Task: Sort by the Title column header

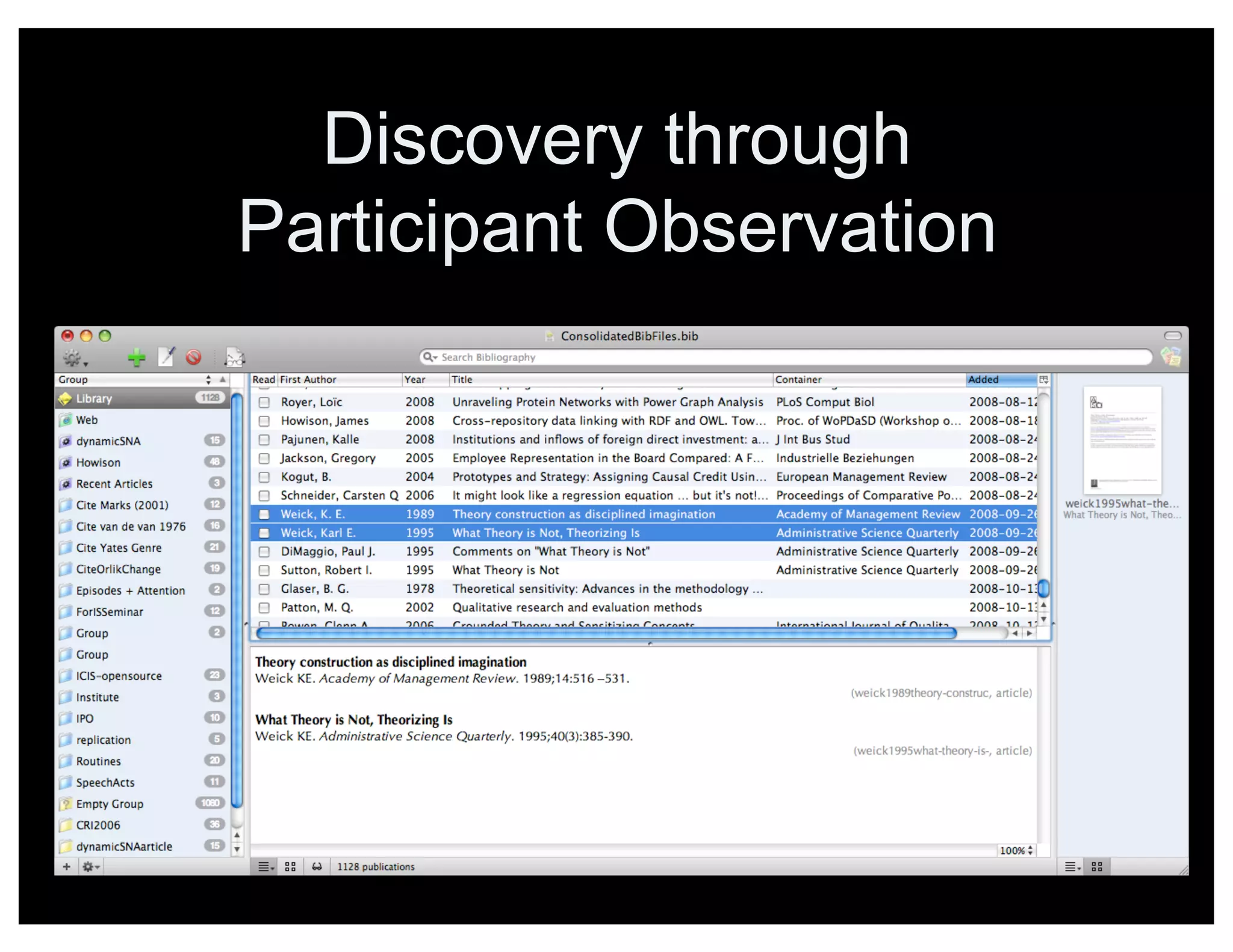Action: 610,380
